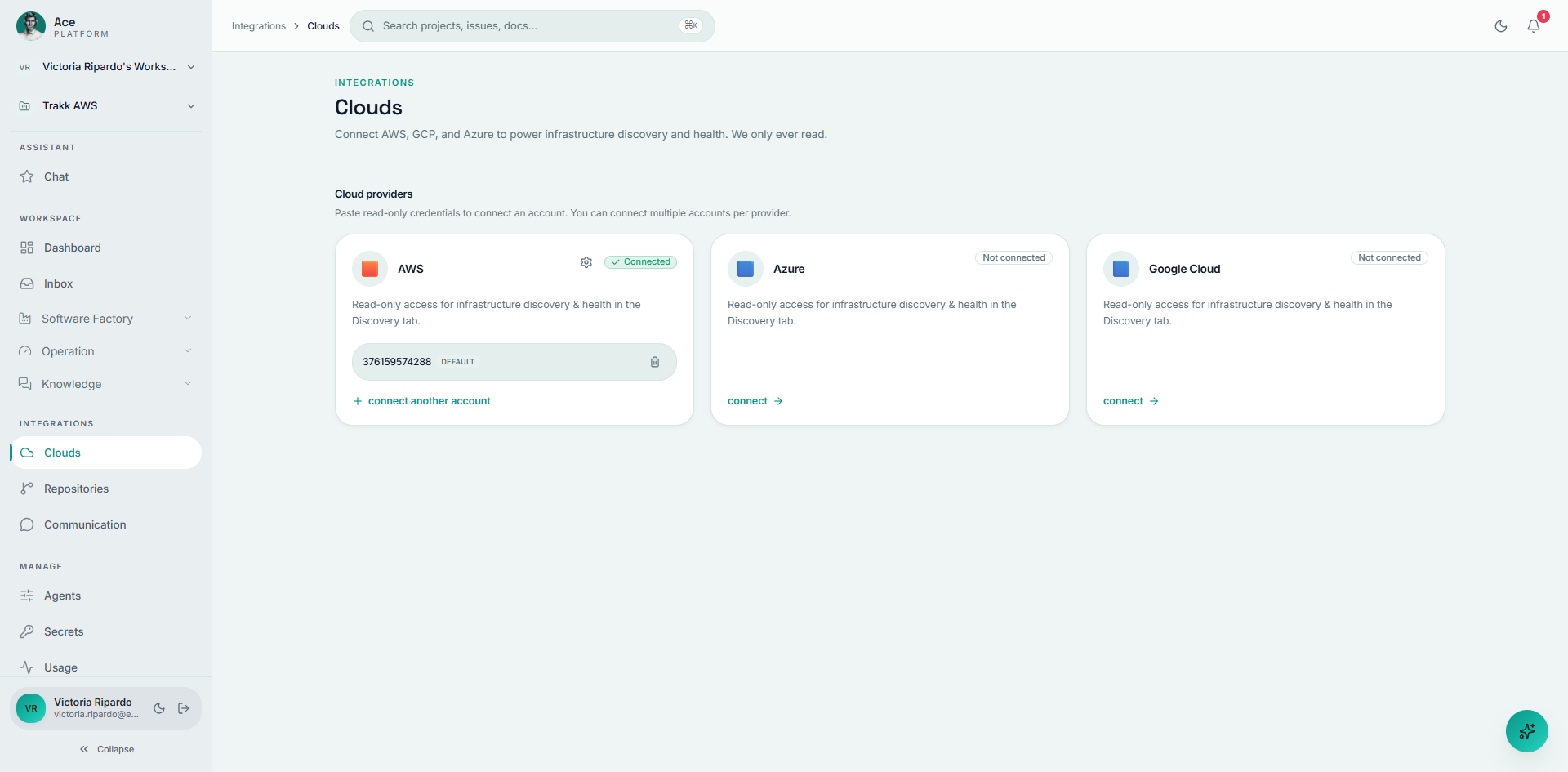Viewport: 1568px width, 772px height.
Task: Click the Google Cloud provider logo
Action: [x=1121, y=269]
